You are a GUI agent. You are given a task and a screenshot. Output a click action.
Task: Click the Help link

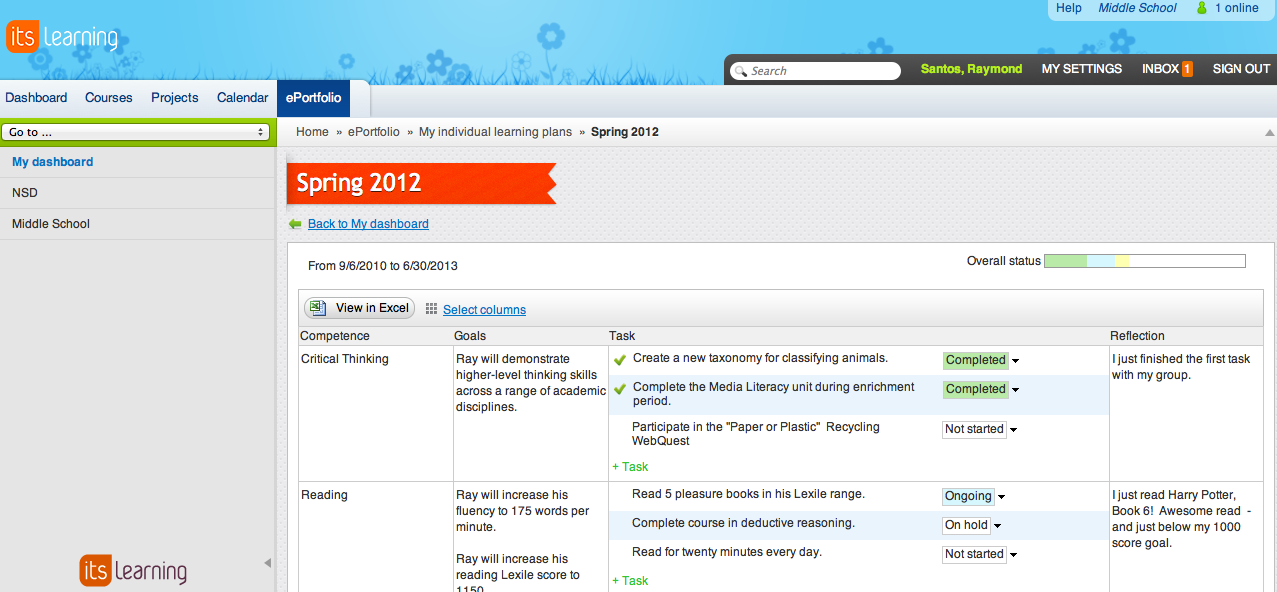pos(1069,8)
